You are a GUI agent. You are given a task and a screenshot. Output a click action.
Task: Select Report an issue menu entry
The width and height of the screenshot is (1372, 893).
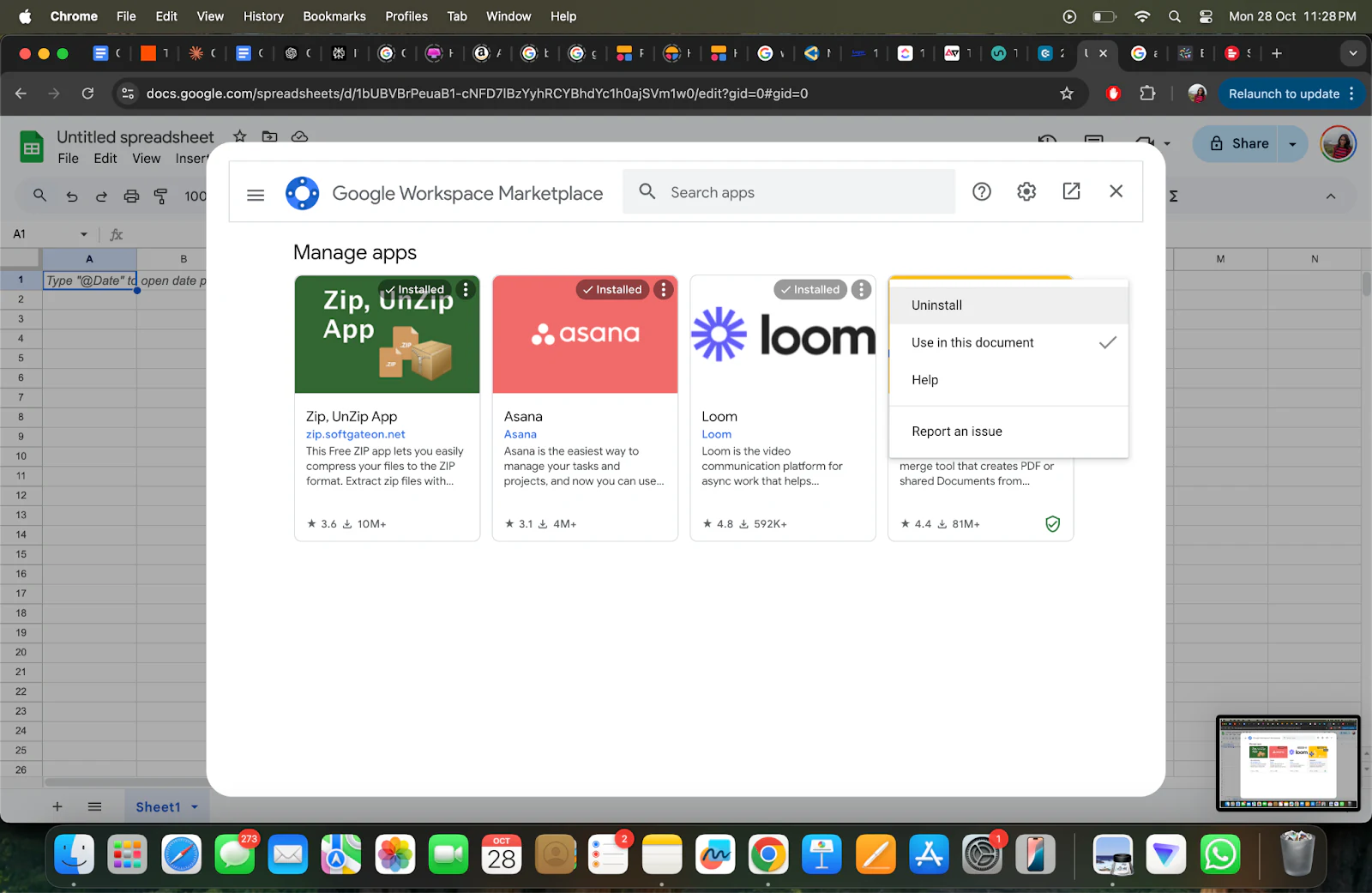coord(1008,431)
